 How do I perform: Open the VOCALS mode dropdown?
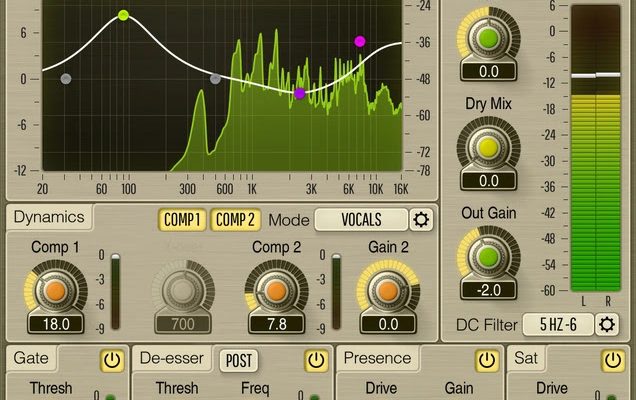[x=362, y=220]
